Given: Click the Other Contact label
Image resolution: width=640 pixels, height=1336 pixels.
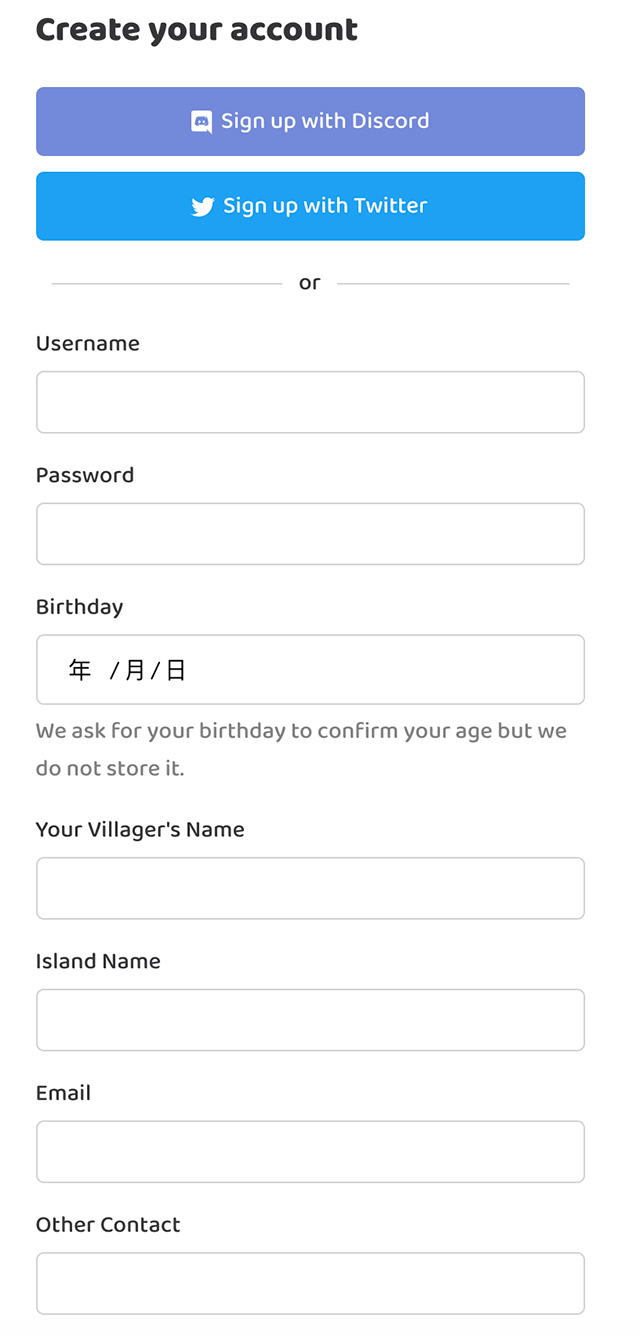Looking at the screenshot, I should coord(108,1225).
